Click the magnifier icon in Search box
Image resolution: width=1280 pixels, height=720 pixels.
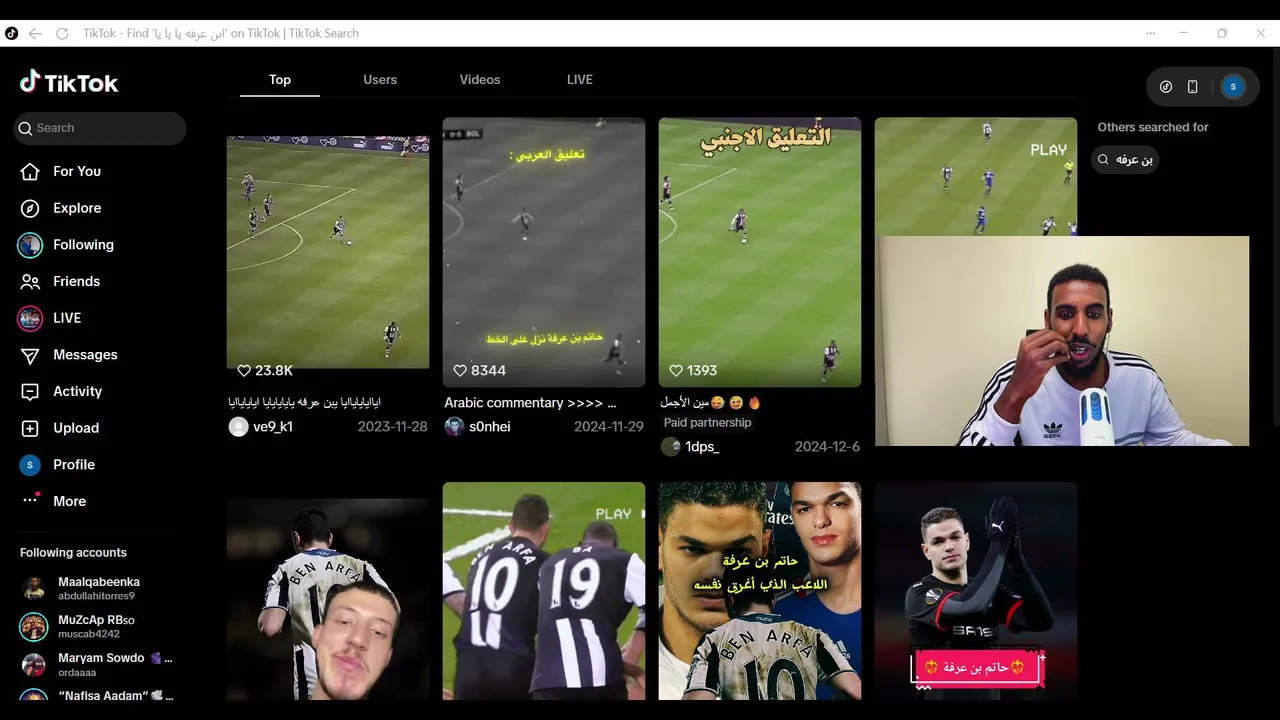click(x=25, y=128)
